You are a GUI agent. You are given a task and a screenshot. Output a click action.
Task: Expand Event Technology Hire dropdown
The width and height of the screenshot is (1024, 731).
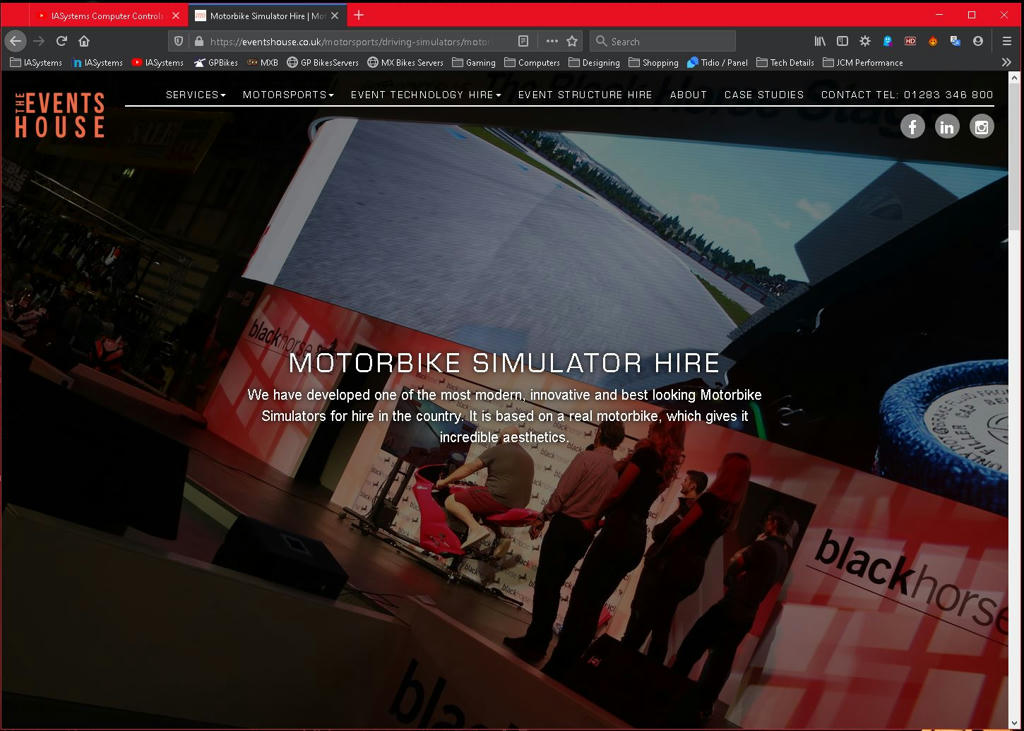[426, 95]
